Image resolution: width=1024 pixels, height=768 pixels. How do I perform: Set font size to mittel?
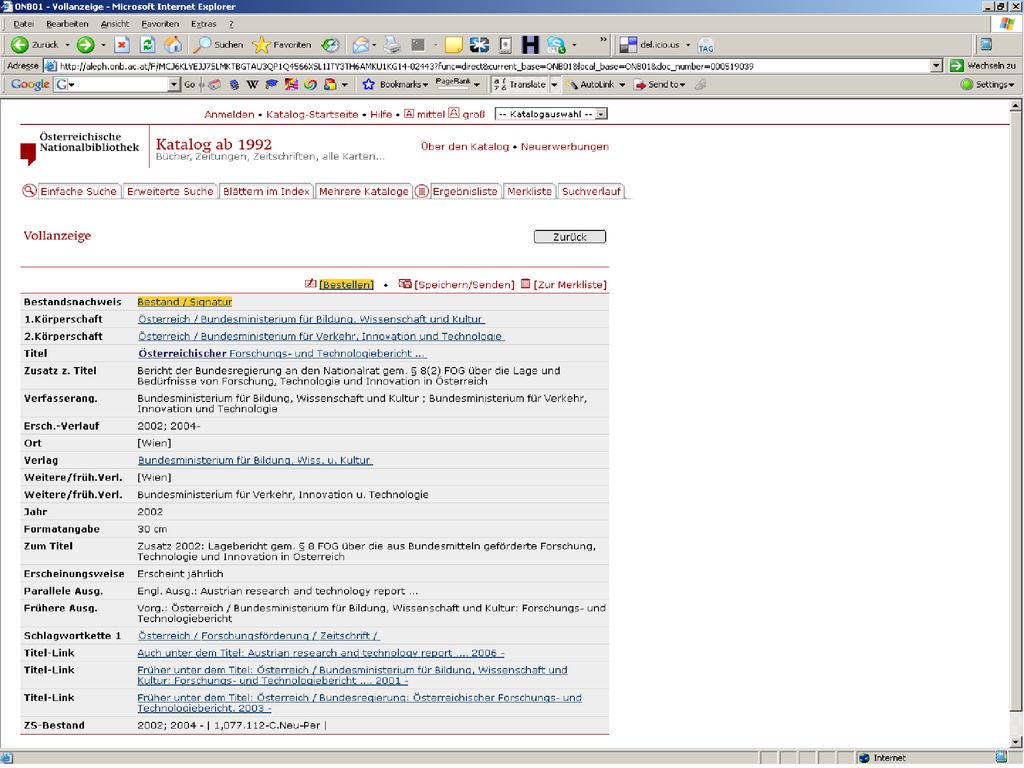pos(424,114)
